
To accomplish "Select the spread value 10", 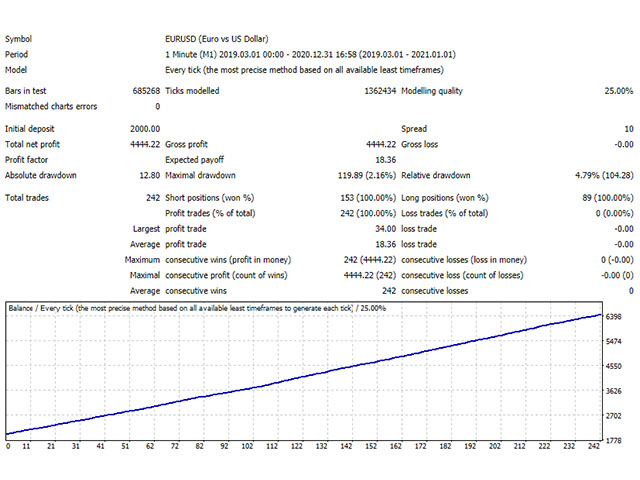I will tap(629, 129).
